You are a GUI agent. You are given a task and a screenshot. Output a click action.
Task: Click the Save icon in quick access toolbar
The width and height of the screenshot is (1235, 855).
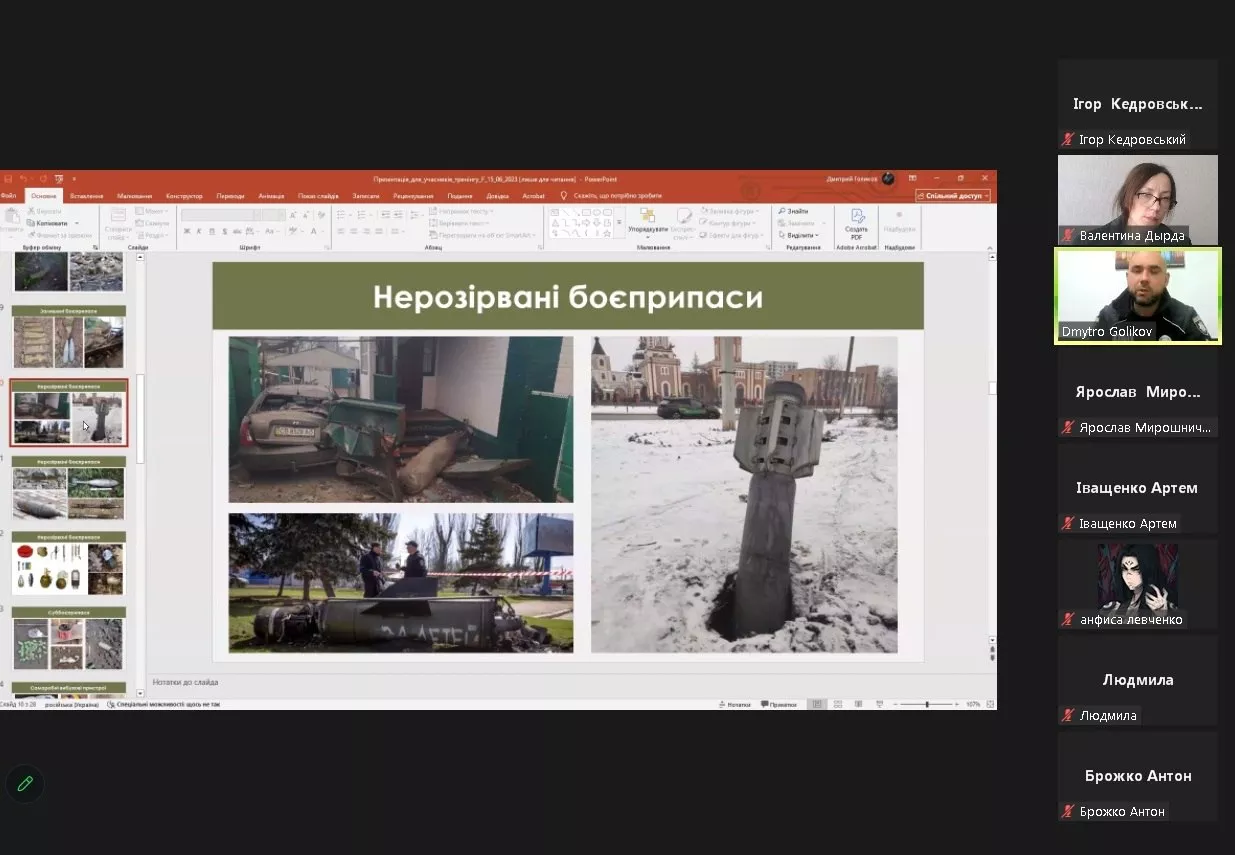click(x=8, y=178)
